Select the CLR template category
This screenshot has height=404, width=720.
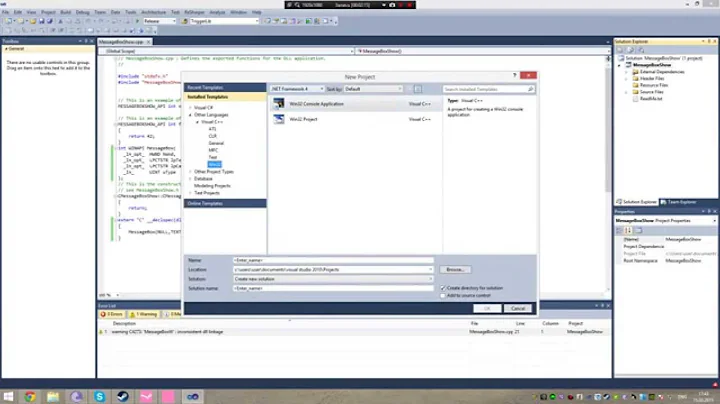(x=213, y=136)
